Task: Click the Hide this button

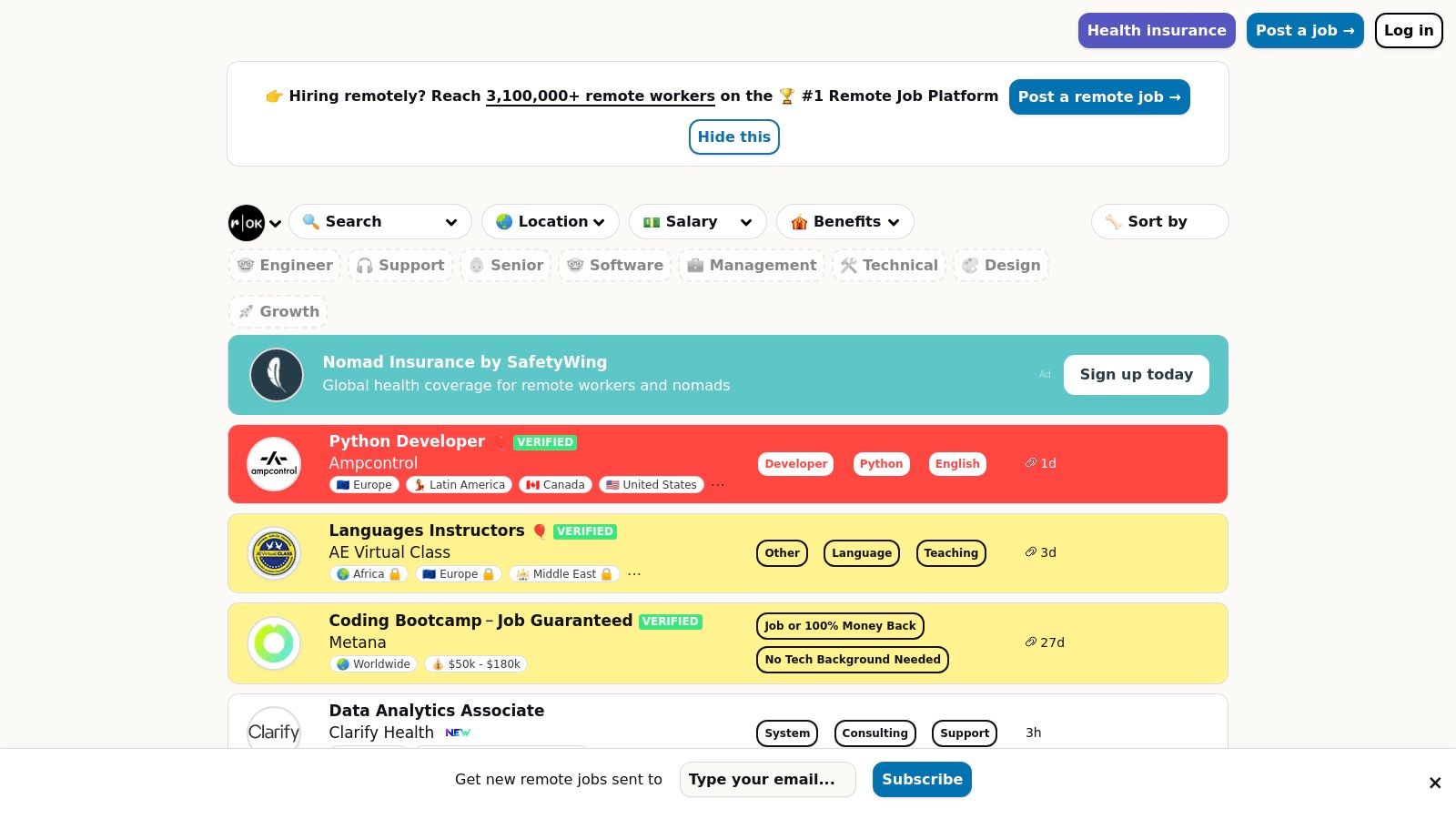Action: click(733, 137)
